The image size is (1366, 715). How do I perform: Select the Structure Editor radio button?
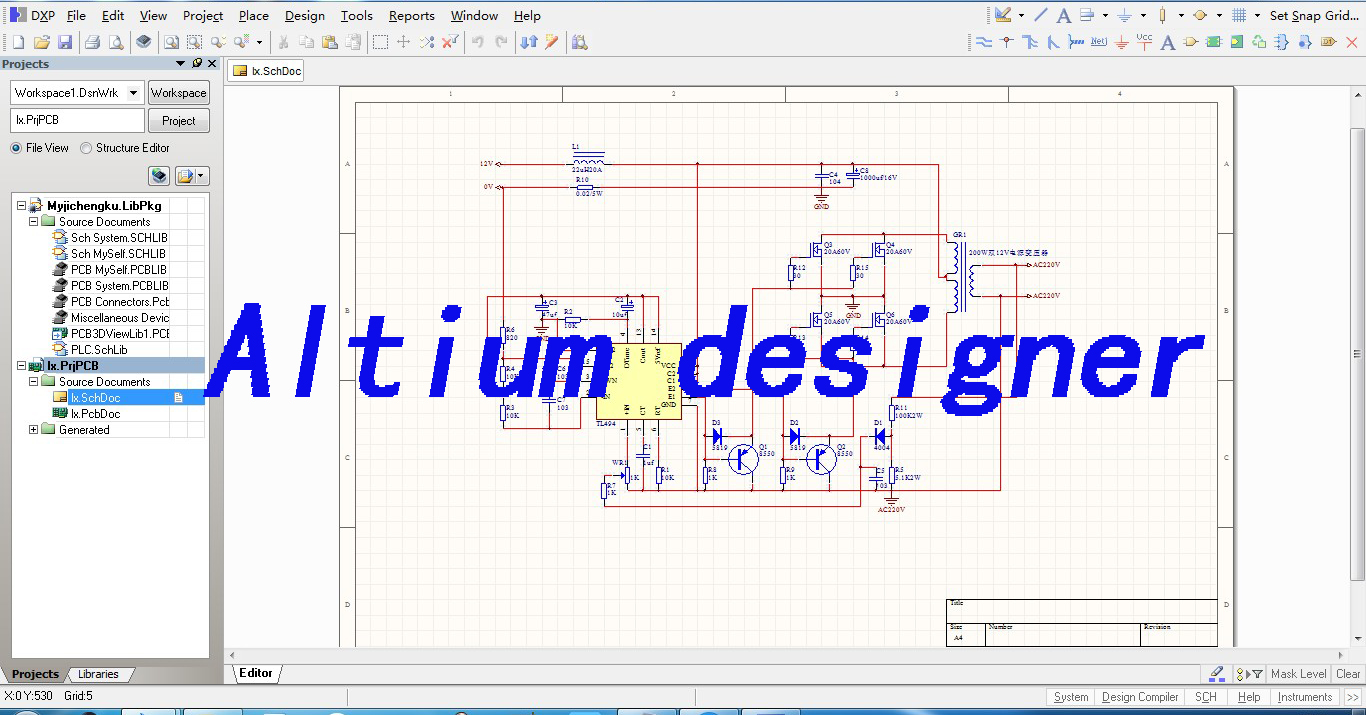point(86,148)
